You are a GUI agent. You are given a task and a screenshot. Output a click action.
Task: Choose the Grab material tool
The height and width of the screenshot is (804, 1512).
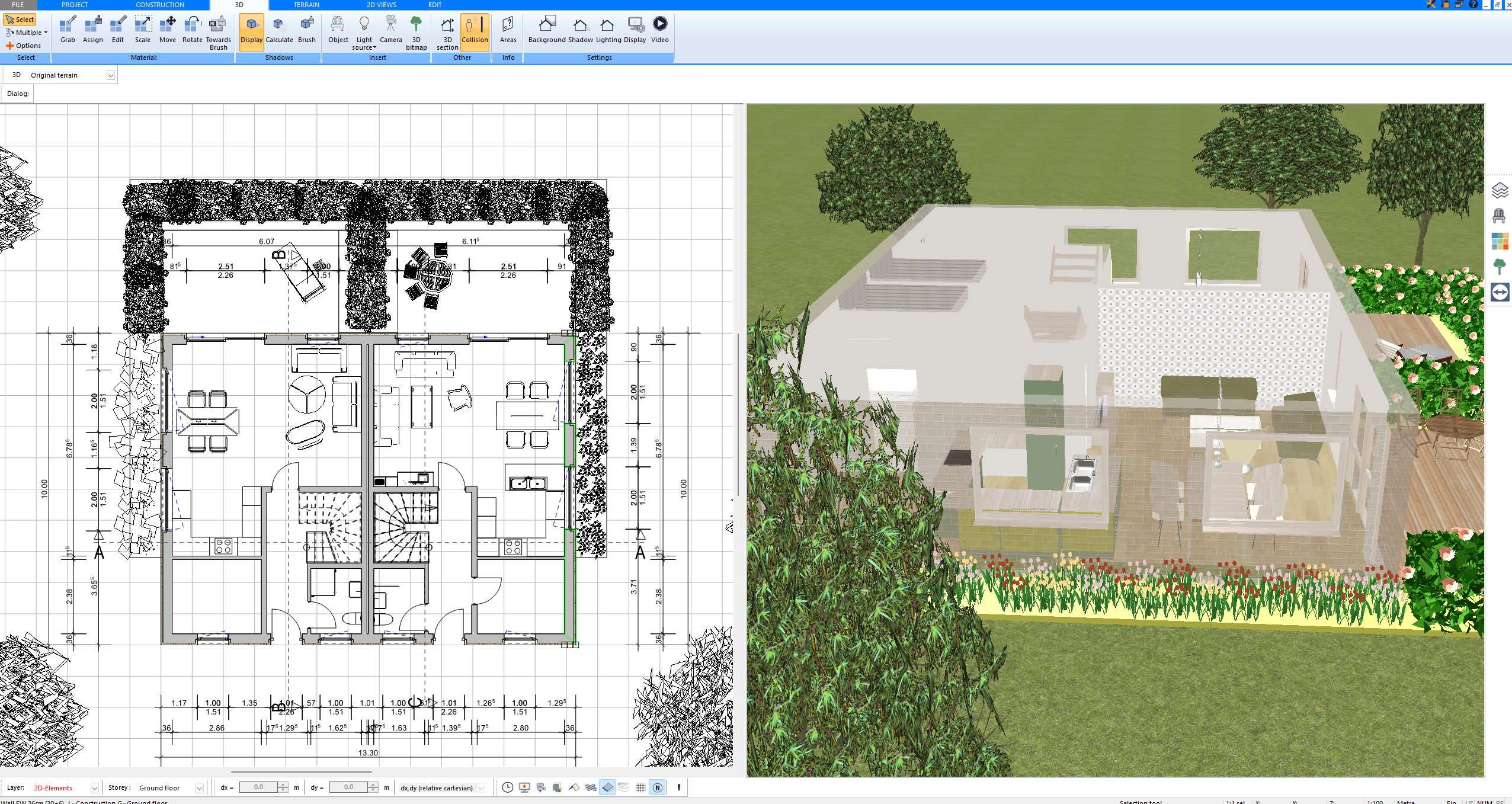[x=68, y=31]
